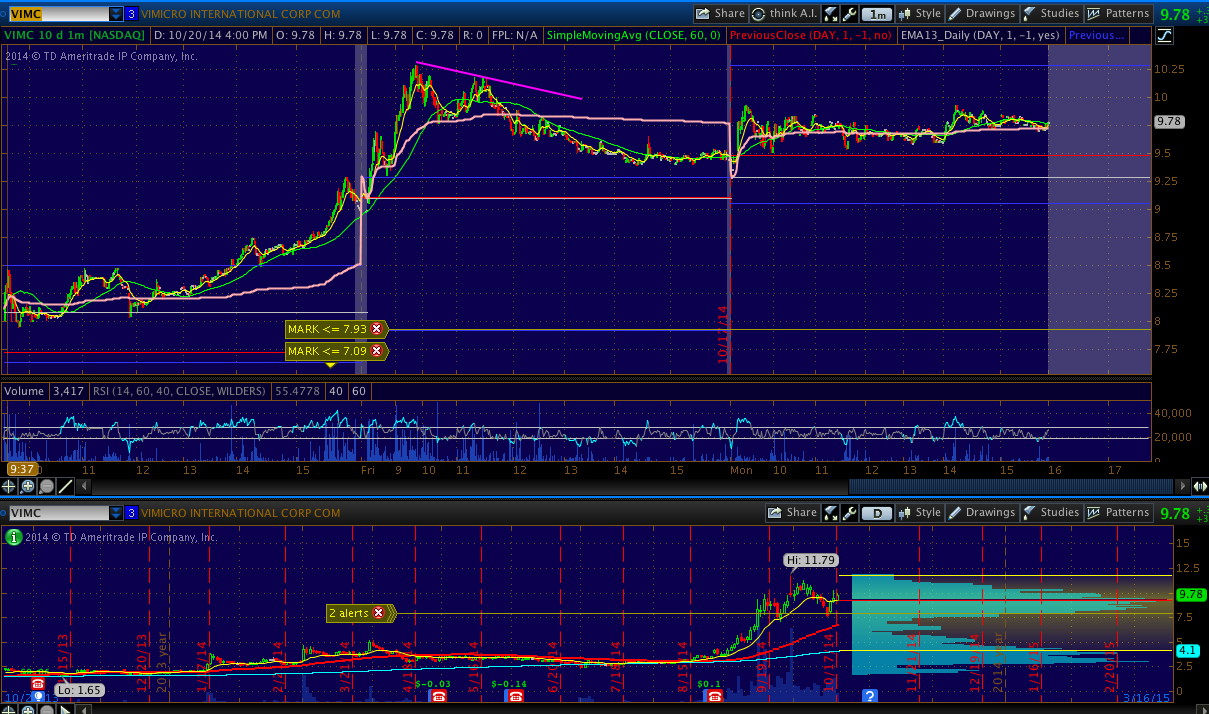Open the 1m timeframe selector
Viewport: 1209px width, 714px height.
point(877,14)
